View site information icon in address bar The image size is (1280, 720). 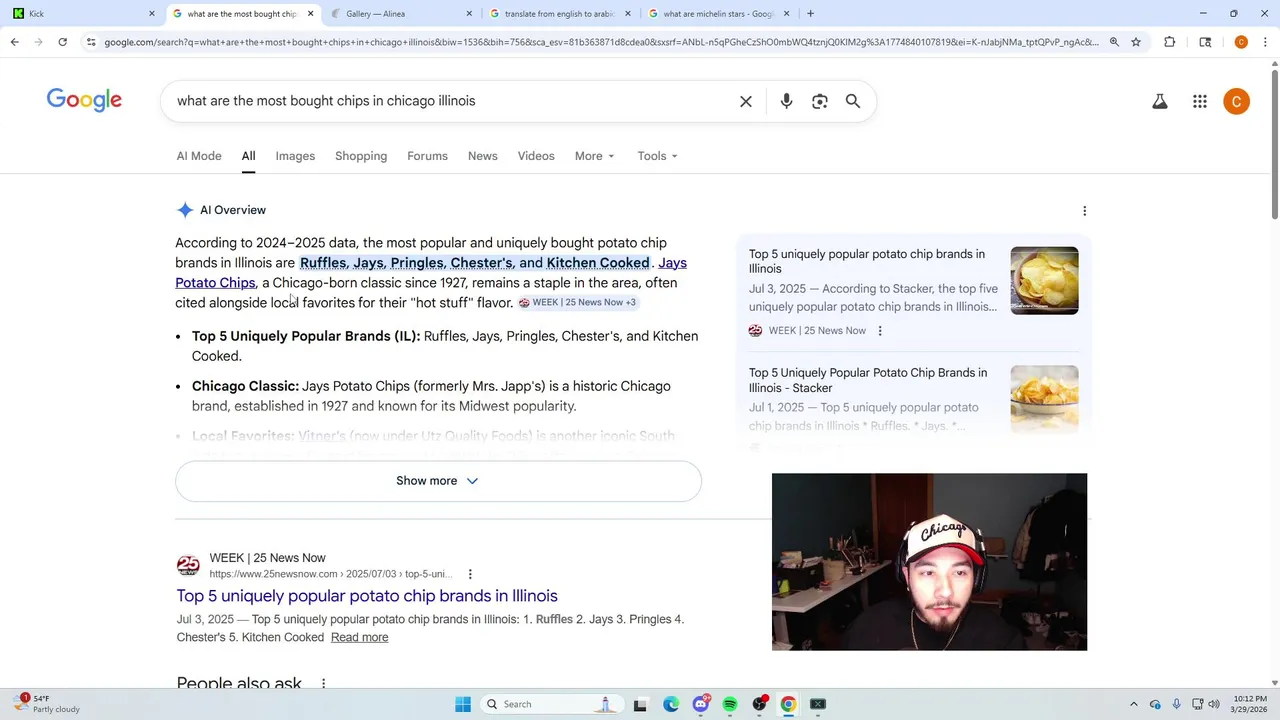[91, 42]
